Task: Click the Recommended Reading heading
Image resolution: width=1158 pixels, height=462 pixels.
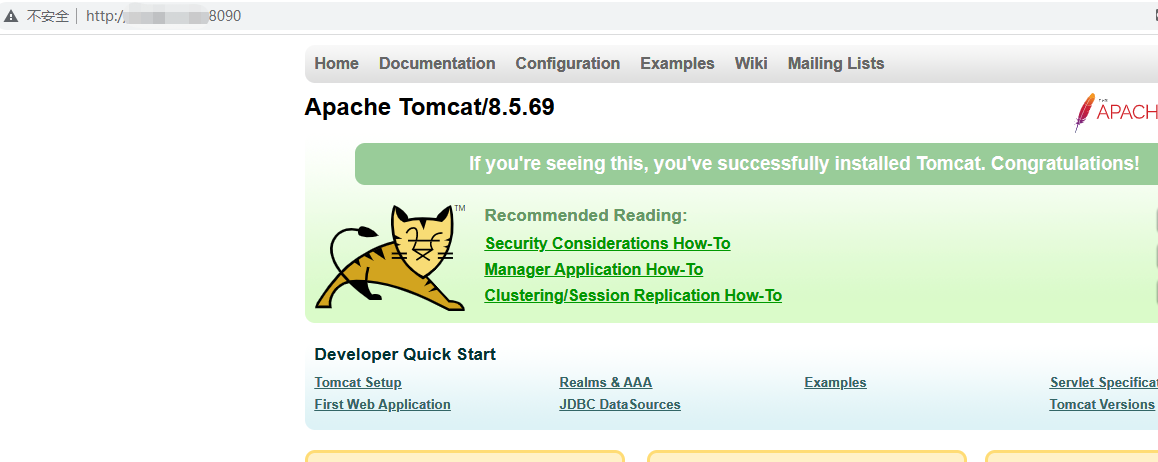Action: (x=586, y=216)
